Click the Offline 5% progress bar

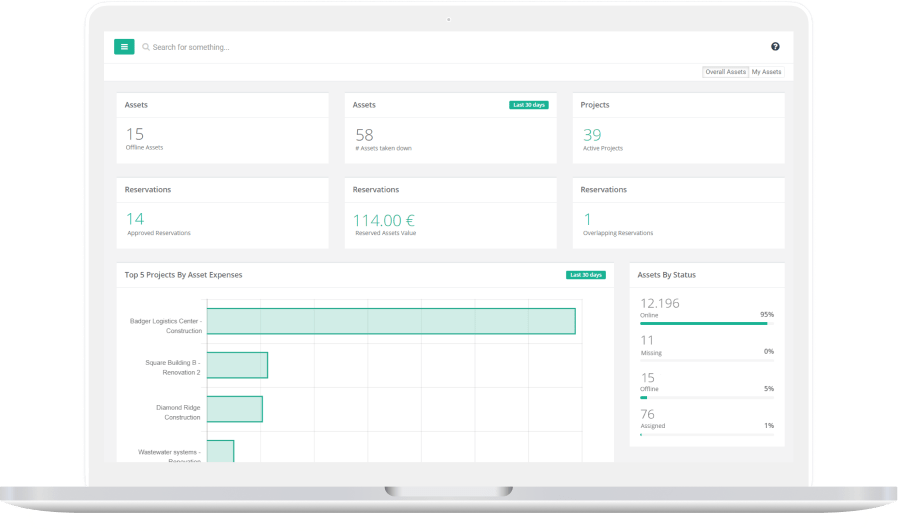coord(706,397)
